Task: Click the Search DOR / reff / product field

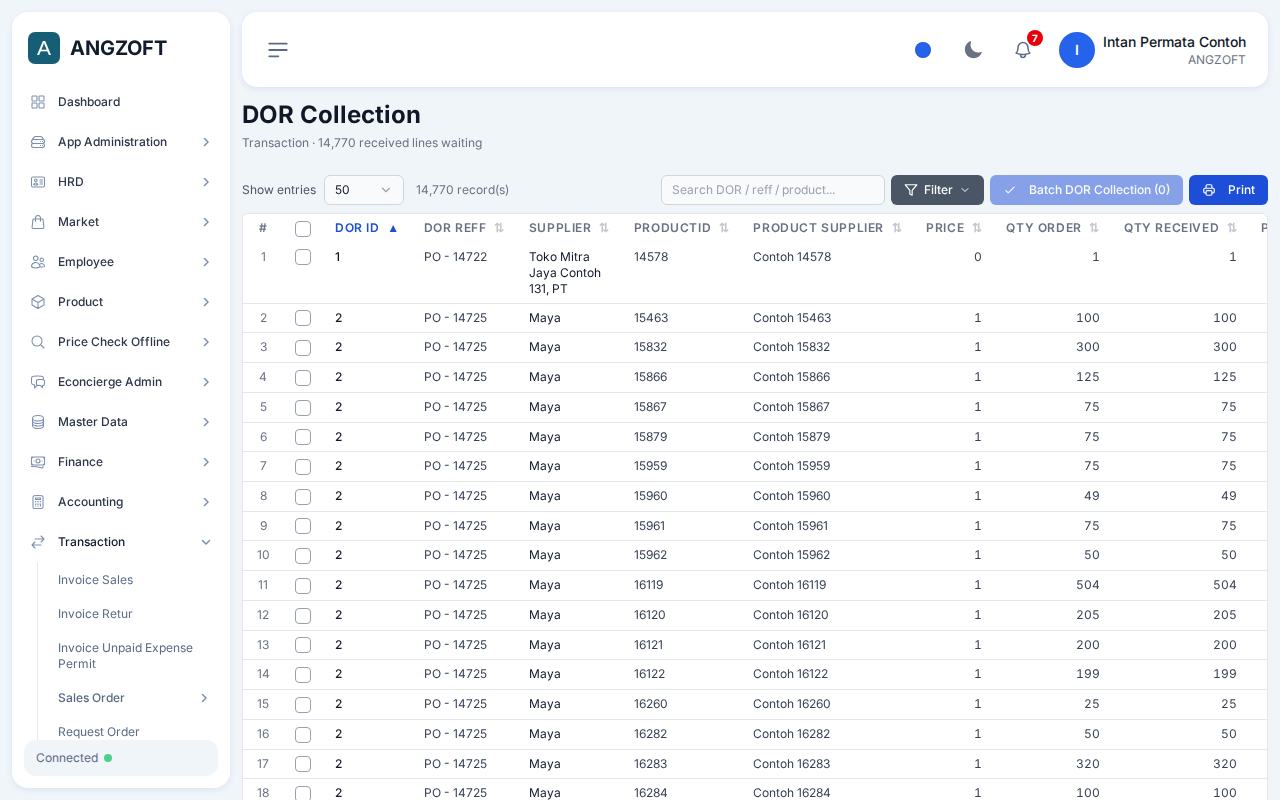Action: [x=773, y=190]
